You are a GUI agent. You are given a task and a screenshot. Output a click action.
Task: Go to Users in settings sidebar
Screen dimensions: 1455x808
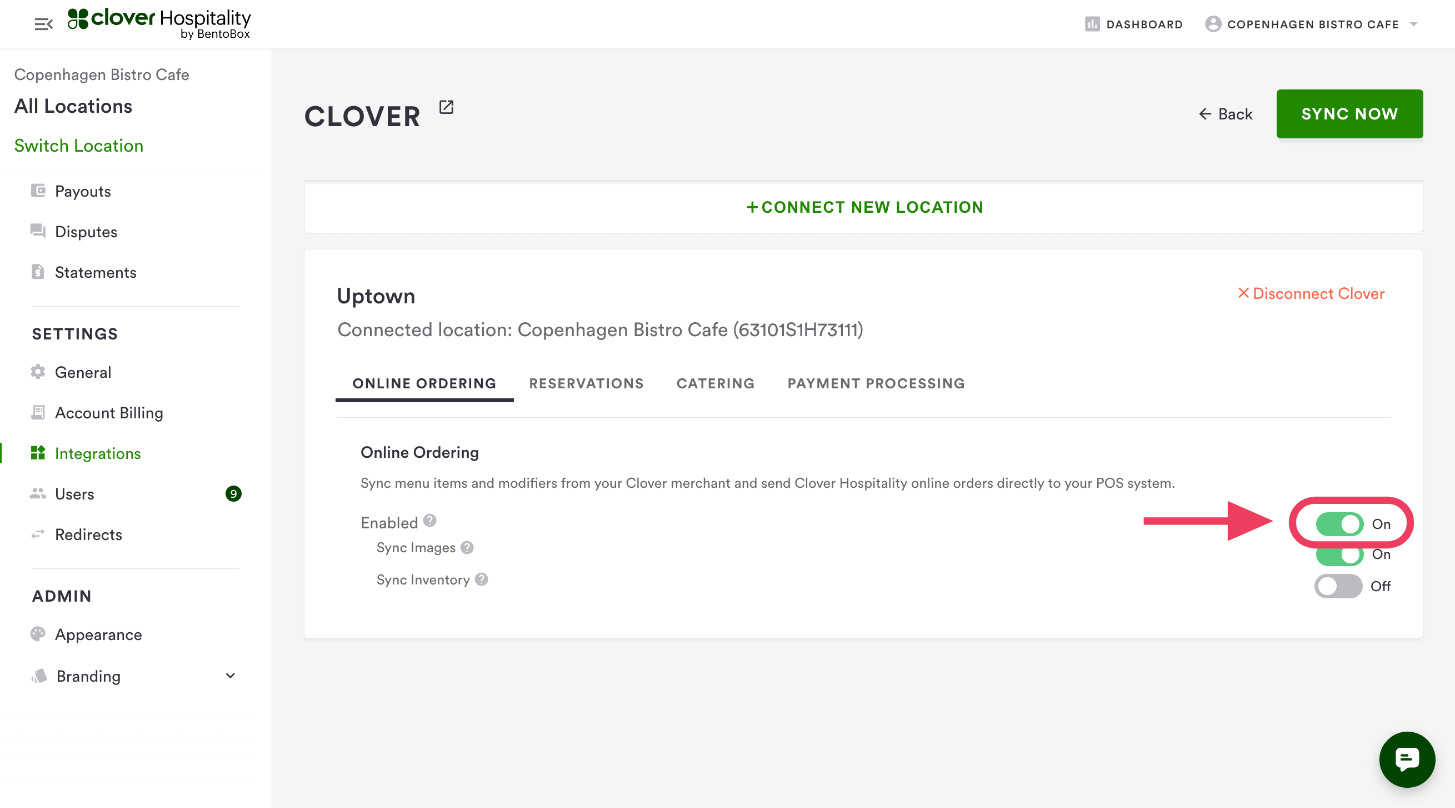pos(75,494)
